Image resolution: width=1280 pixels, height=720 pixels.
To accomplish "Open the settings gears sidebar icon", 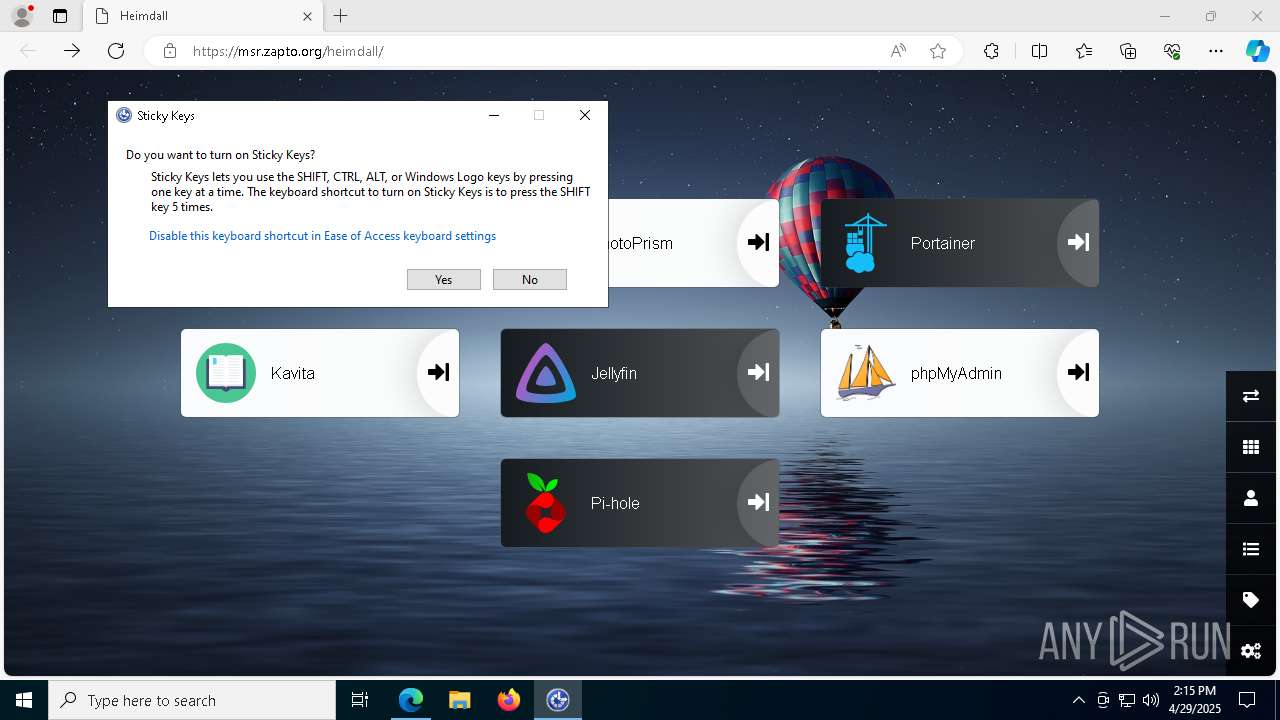I will pos(1251,651).
